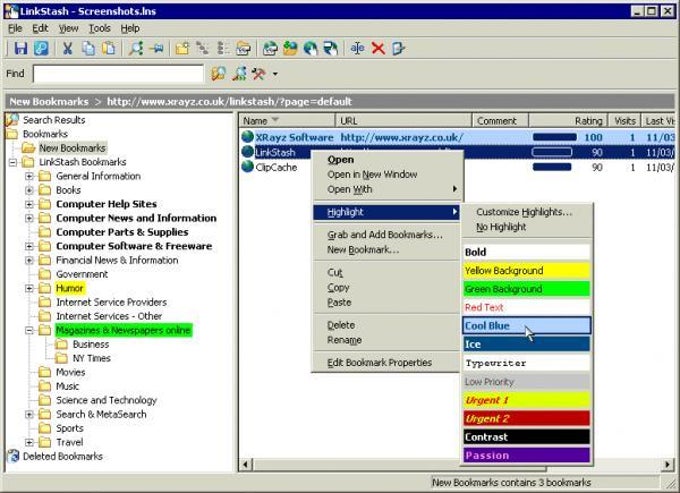Apply the Green Background highlight
Viewport: 680px width, 493px height.
[526, 289]
